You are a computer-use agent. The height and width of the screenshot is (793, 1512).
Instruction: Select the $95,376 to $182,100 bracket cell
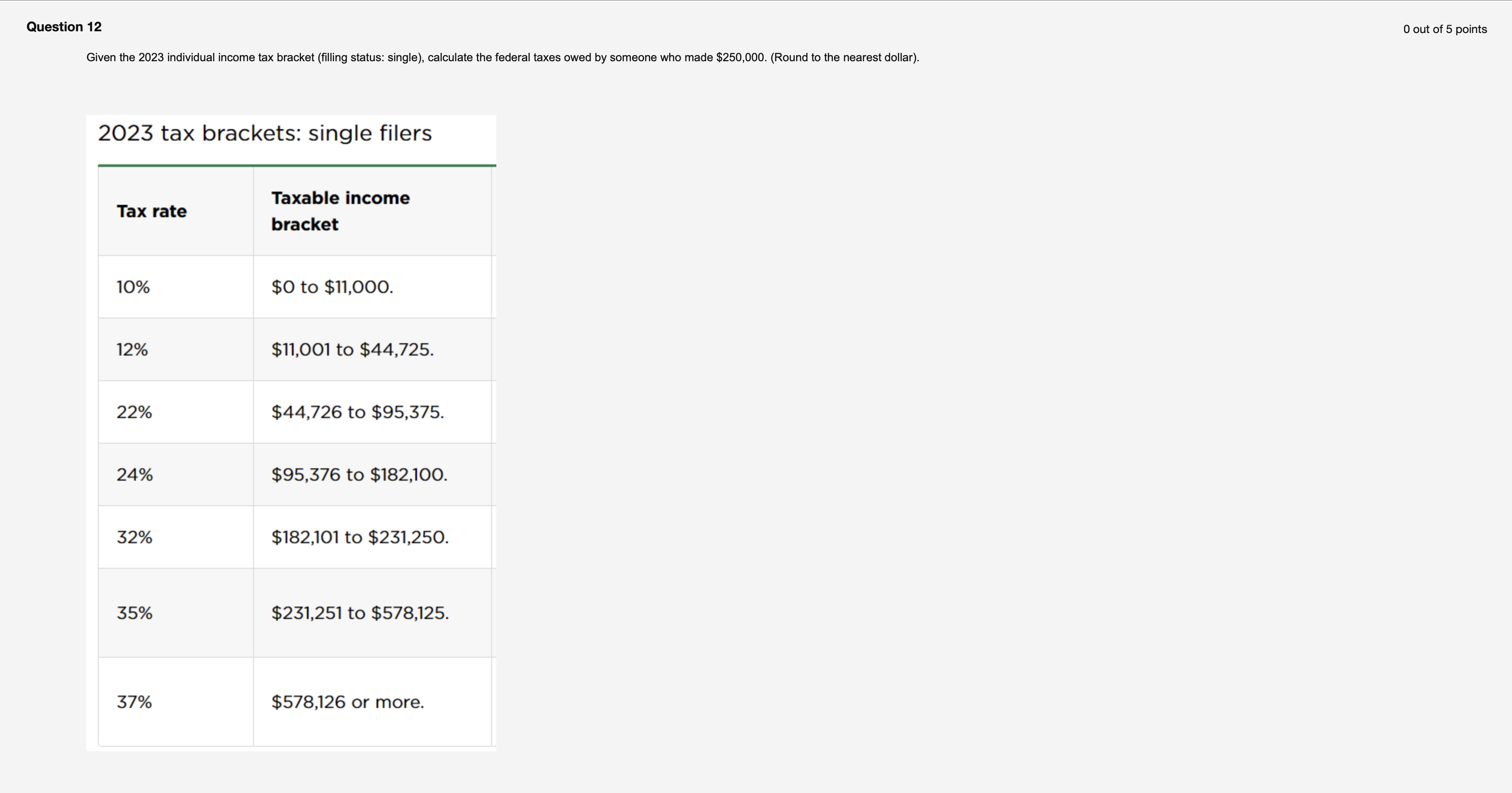pos(359,474)
